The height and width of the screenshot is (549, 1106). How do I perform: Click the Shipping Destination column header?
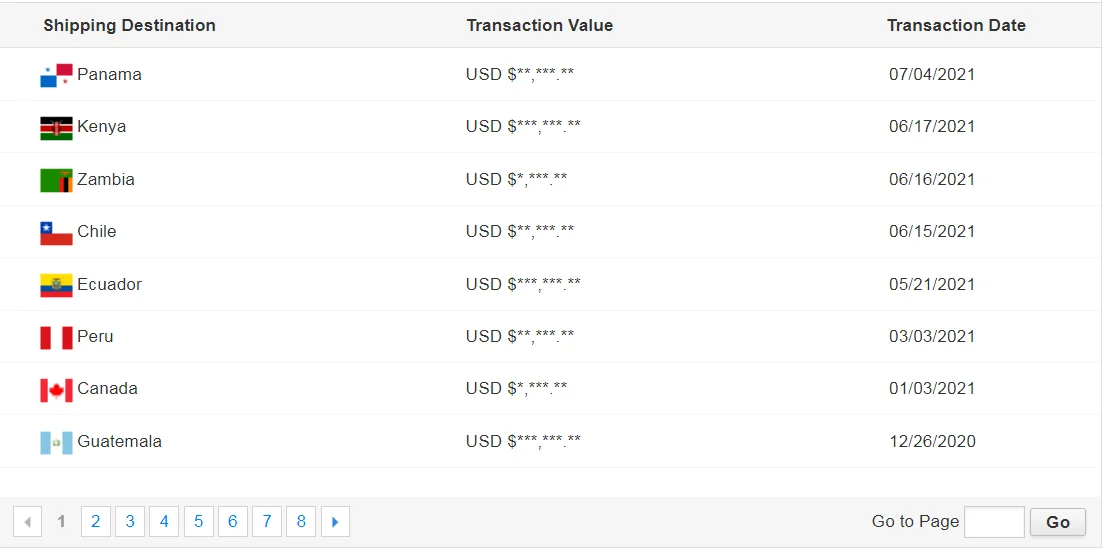[129, 25]
